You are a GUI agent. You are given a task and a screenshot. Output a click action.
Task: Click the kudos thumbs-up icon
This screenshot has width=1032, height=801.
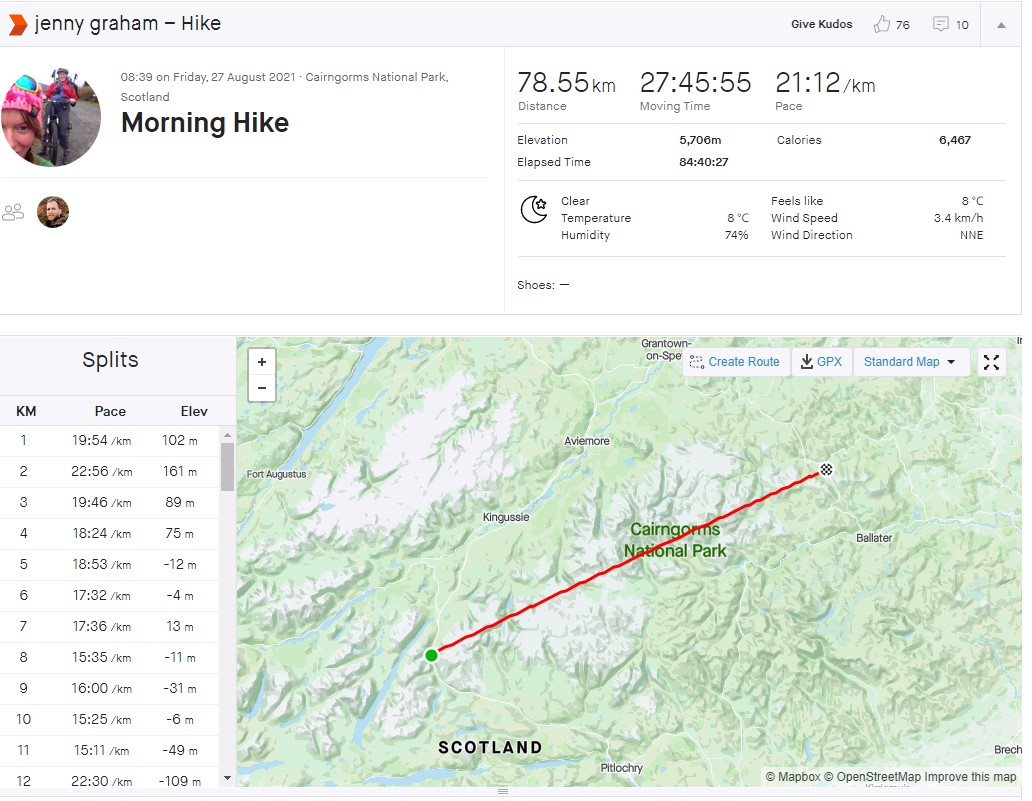(881, 24)
